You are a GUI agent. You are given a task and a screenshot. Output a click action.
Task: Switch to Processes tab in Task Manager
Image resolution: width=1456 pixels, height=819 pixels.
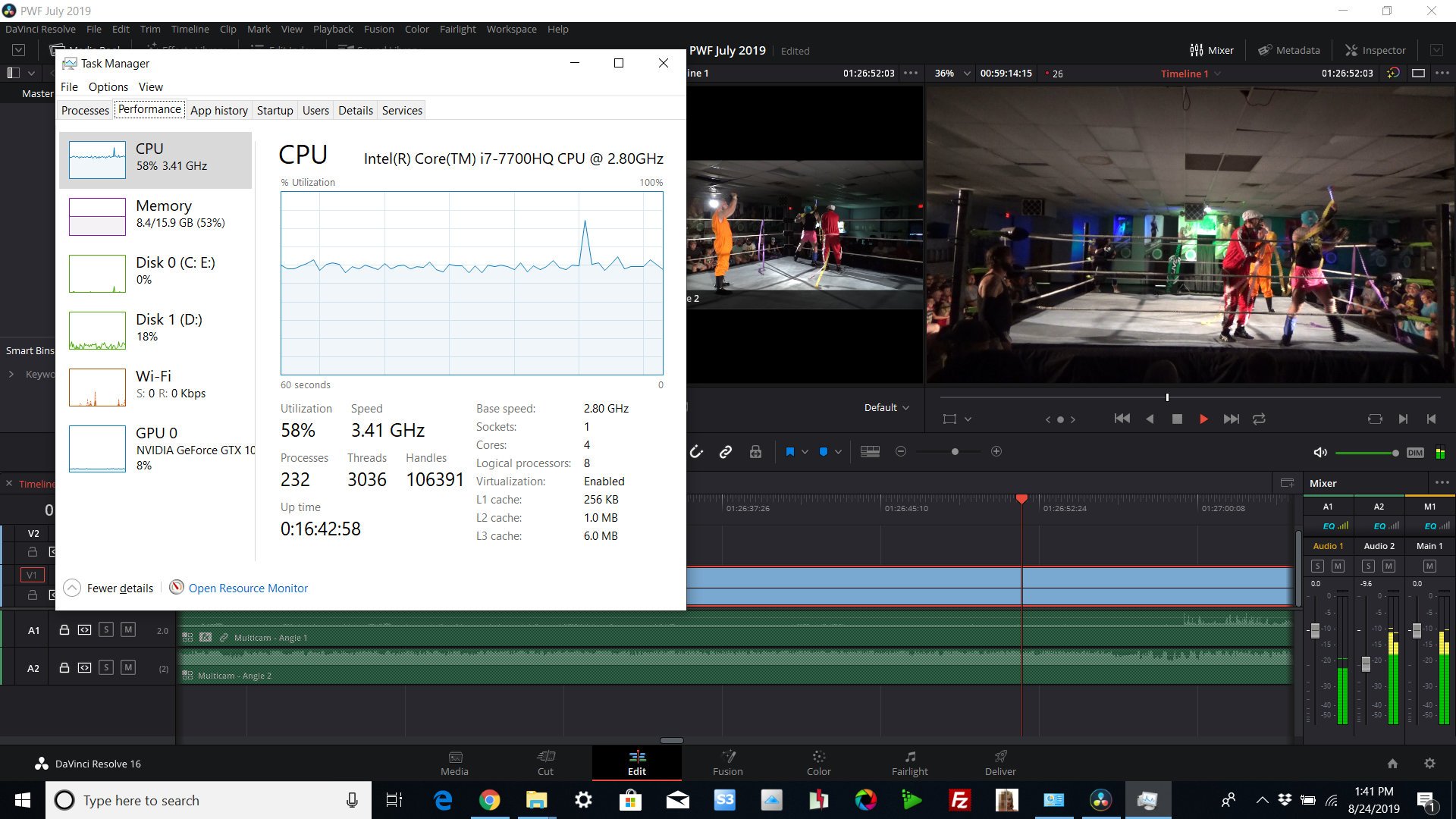[x=85, y=110]
